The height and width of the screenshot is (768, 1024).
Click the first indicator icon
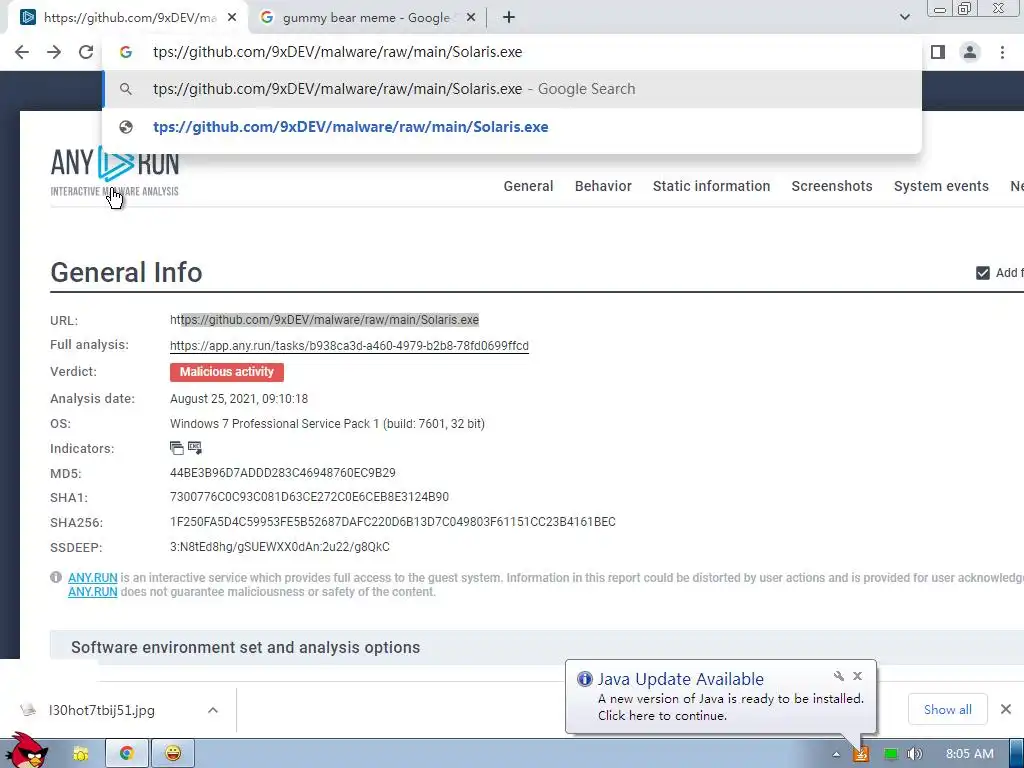pos(176,448)
